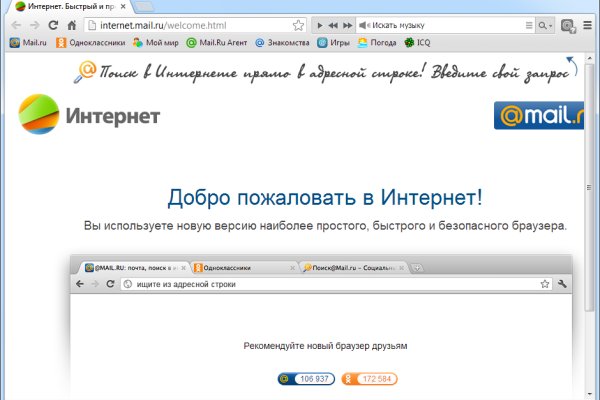This screenshot has height=400, width=600.
Task: Skip to the next music track
Action: coord(346,25)
